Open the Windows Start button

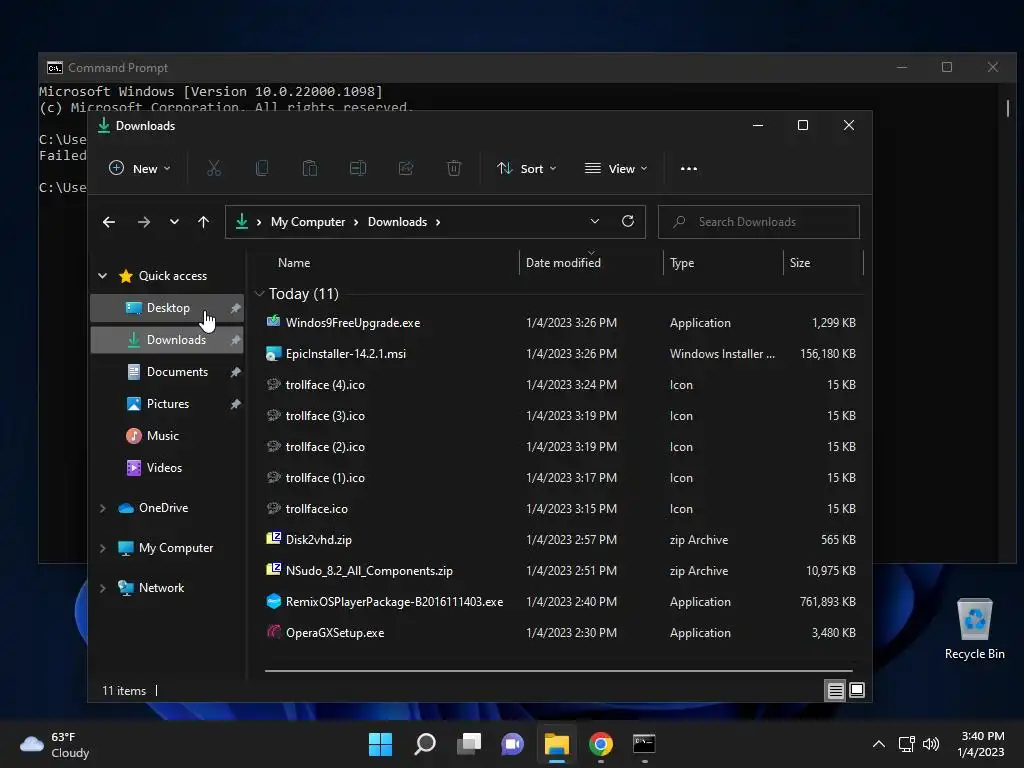[381, 744]
